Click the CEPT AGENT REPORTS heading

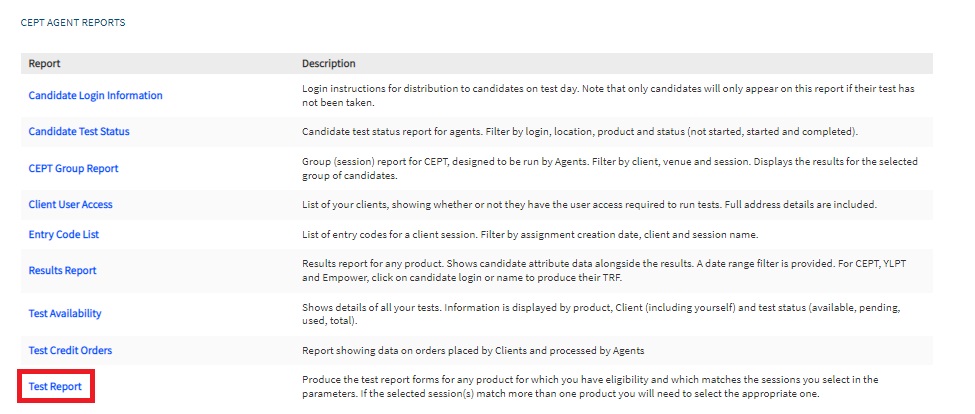point(73,22)
